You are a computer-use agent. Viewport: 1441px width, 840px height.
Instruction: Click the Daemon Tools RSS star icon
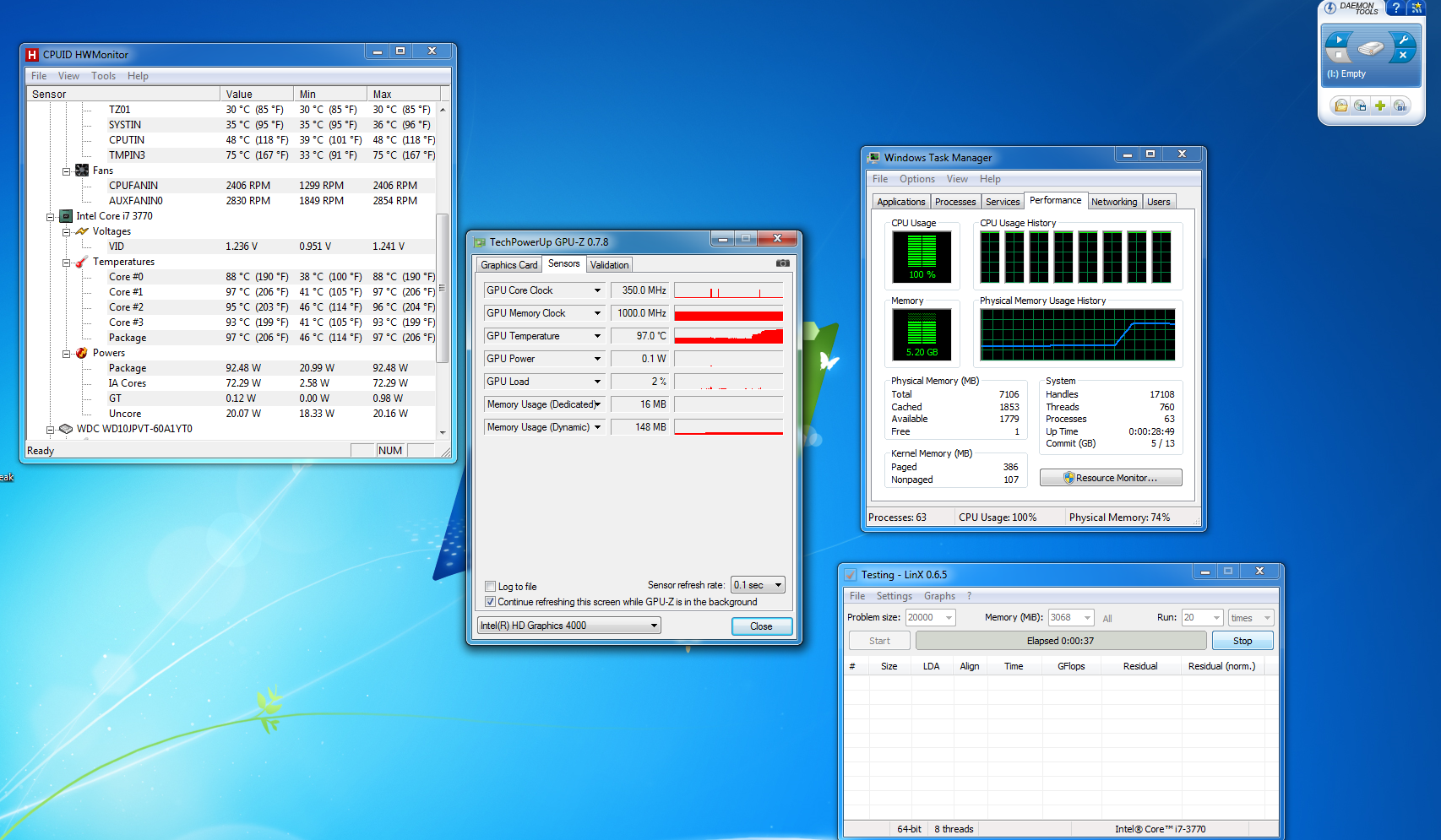pyautogui.click(x=1417, y=8)
